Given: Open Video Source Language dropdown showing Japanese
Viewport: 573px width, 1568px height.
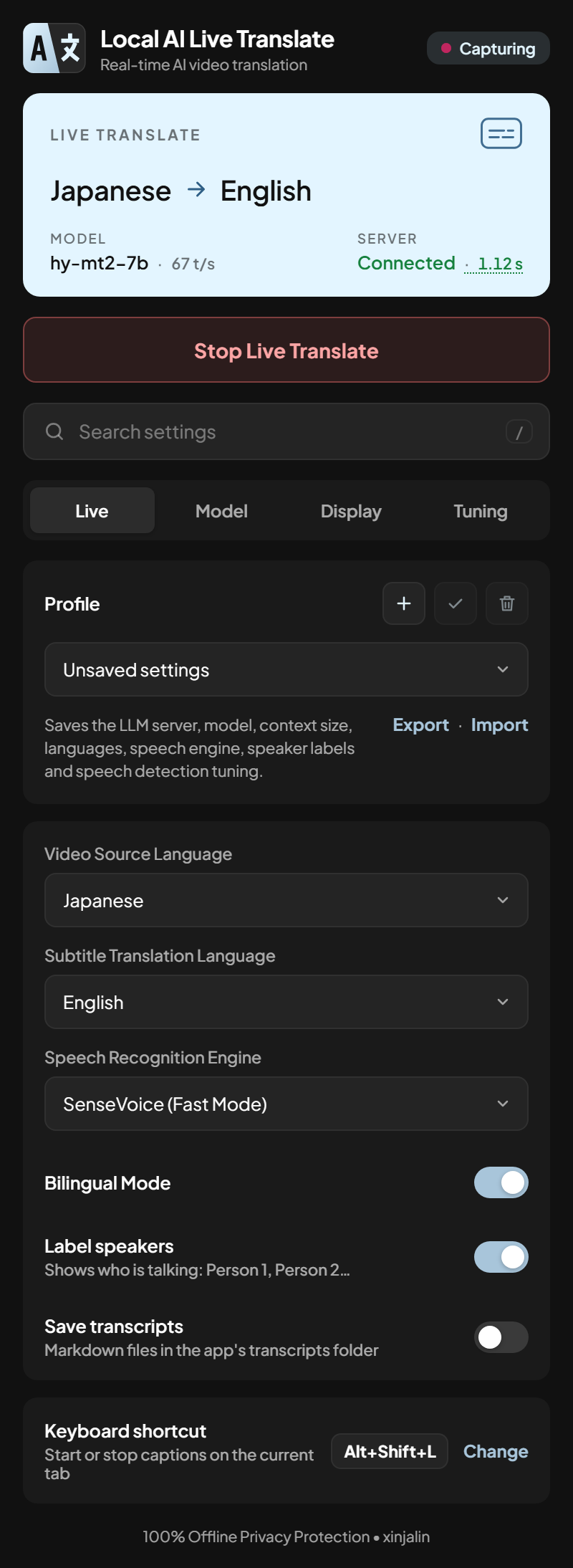Looking at the screenshot, I should point(286,900).
